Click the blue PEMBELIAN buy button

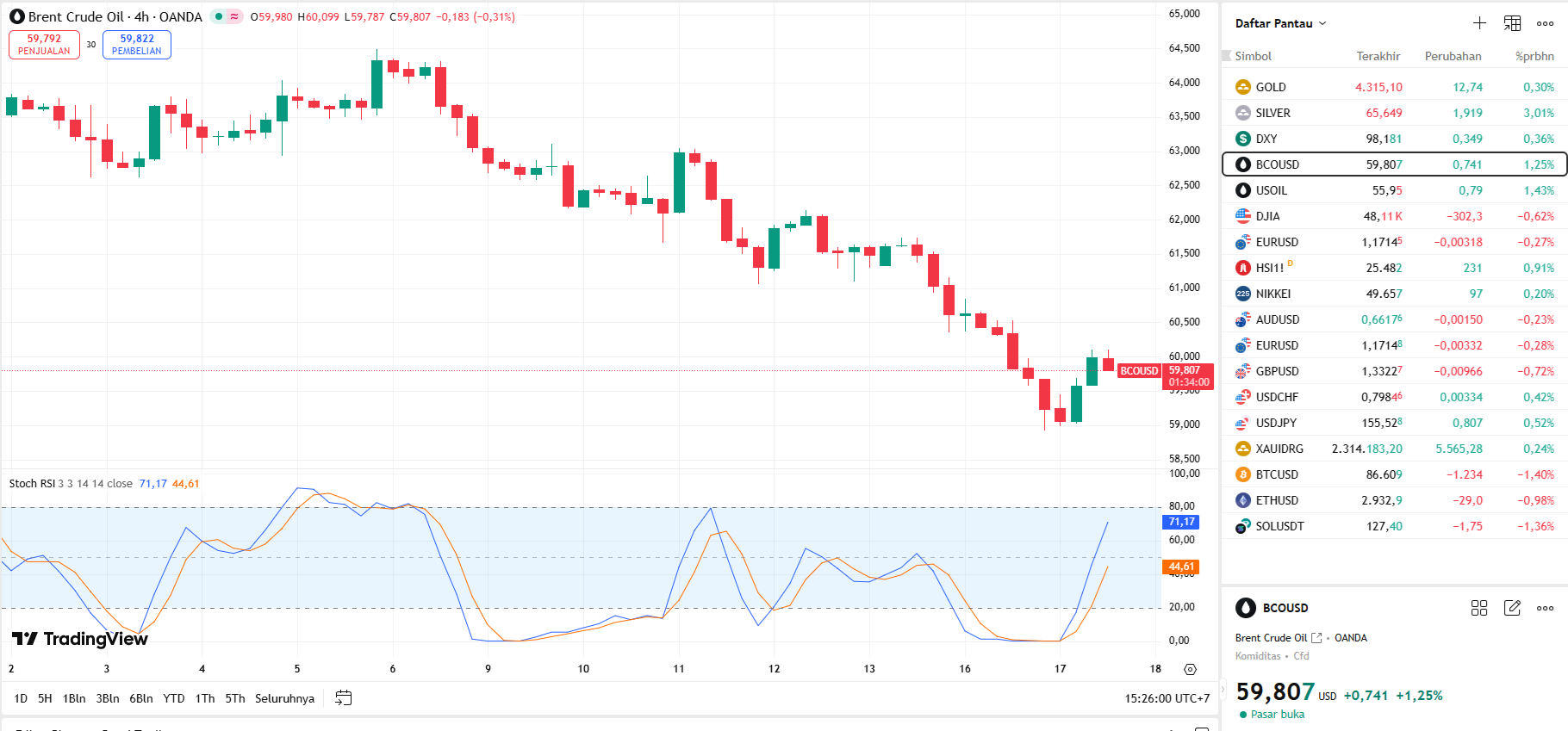click(137, 45)
